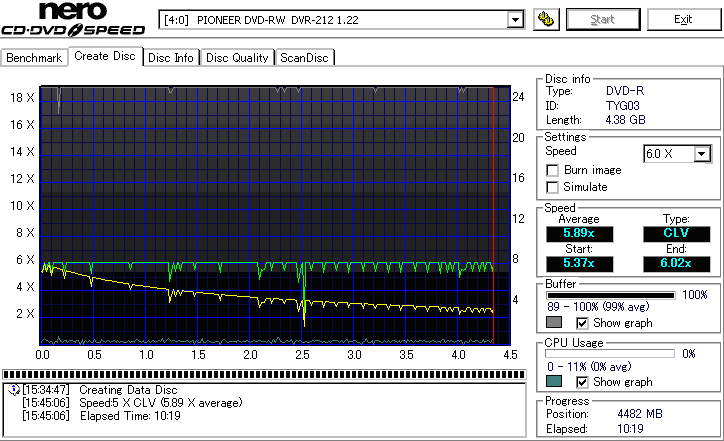724x441 pixels.
Task: Click the Exit button
Action: (683, 19)
